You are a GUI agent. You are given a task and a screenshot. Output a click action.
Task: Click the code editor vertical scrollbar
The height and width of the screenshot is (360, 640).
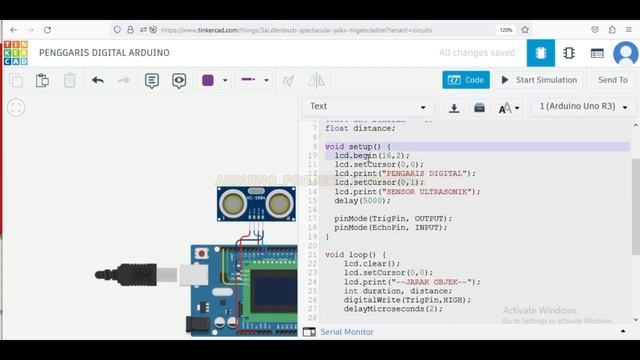click(636, 206)
